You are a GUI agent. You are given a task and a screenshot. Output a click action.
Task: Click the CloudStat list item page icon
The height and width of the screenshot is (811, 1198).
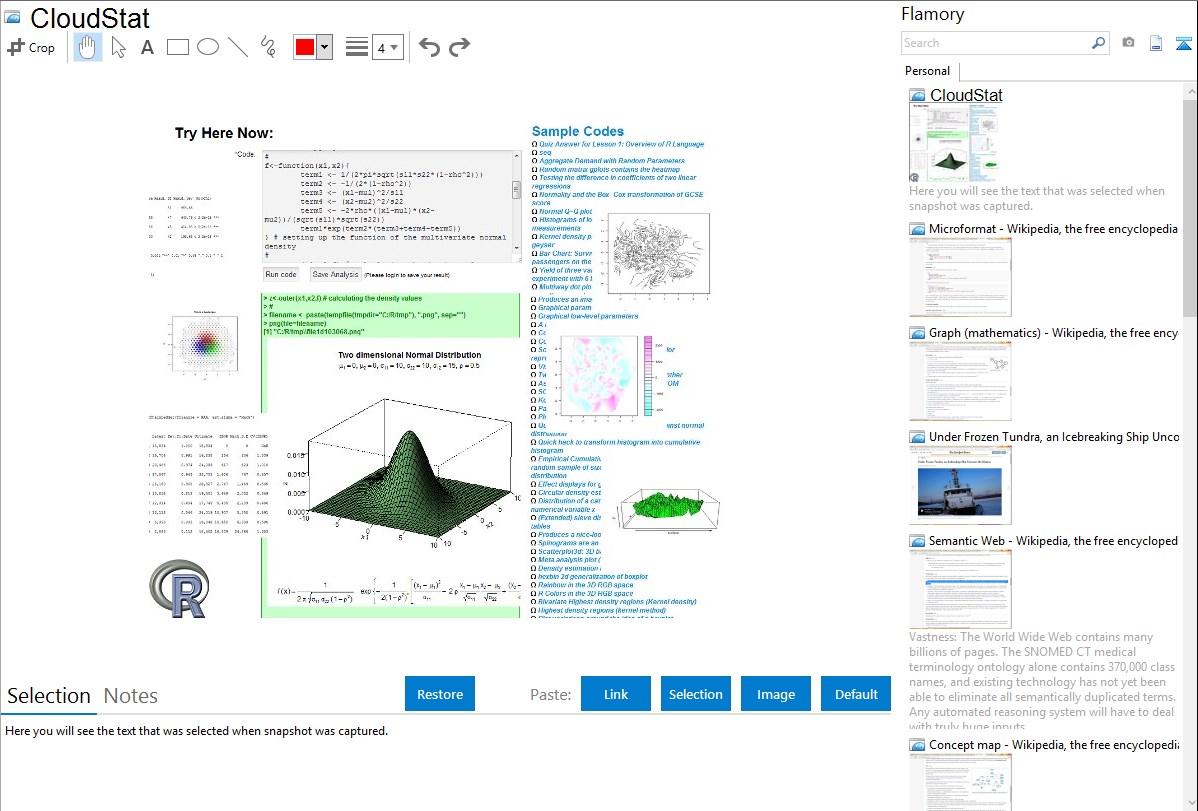[x=917, y=96]
